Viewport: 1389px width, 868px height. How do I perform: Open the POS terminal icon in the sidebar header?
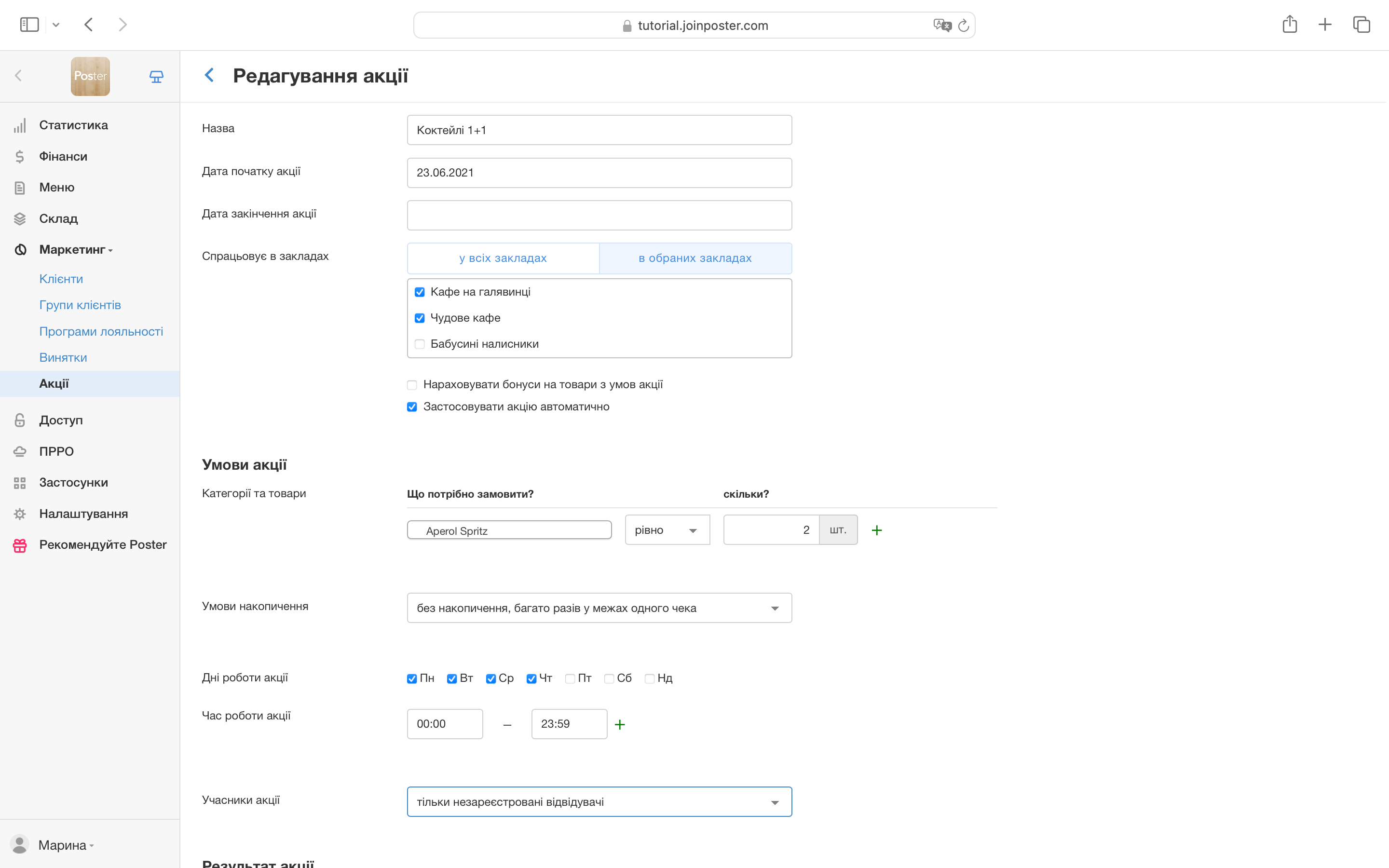[156, 76]
